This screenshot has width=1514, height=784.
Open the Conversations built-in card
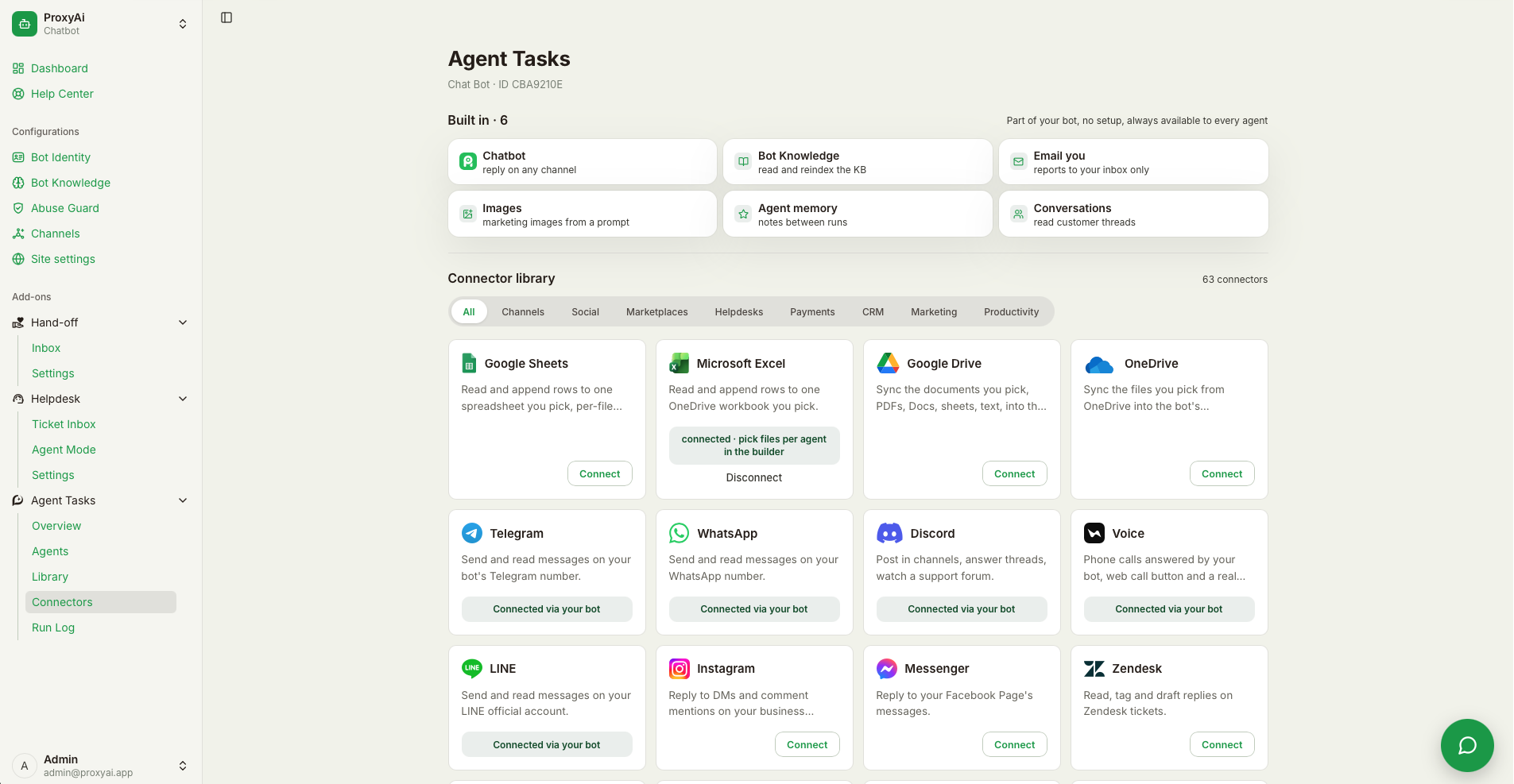pos(1133,214)
